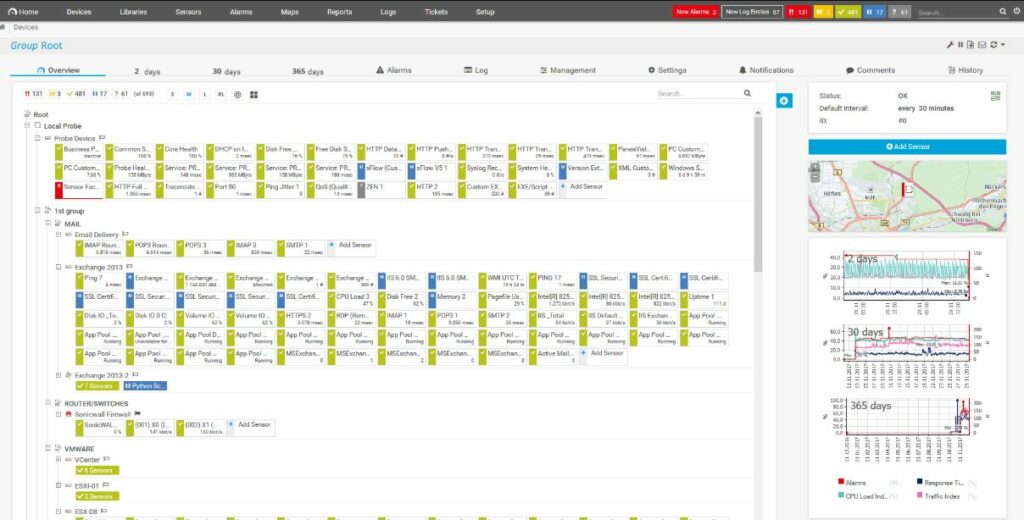Open the History tab
This screenshot has height=520, width=1024.
pos(965,70)
